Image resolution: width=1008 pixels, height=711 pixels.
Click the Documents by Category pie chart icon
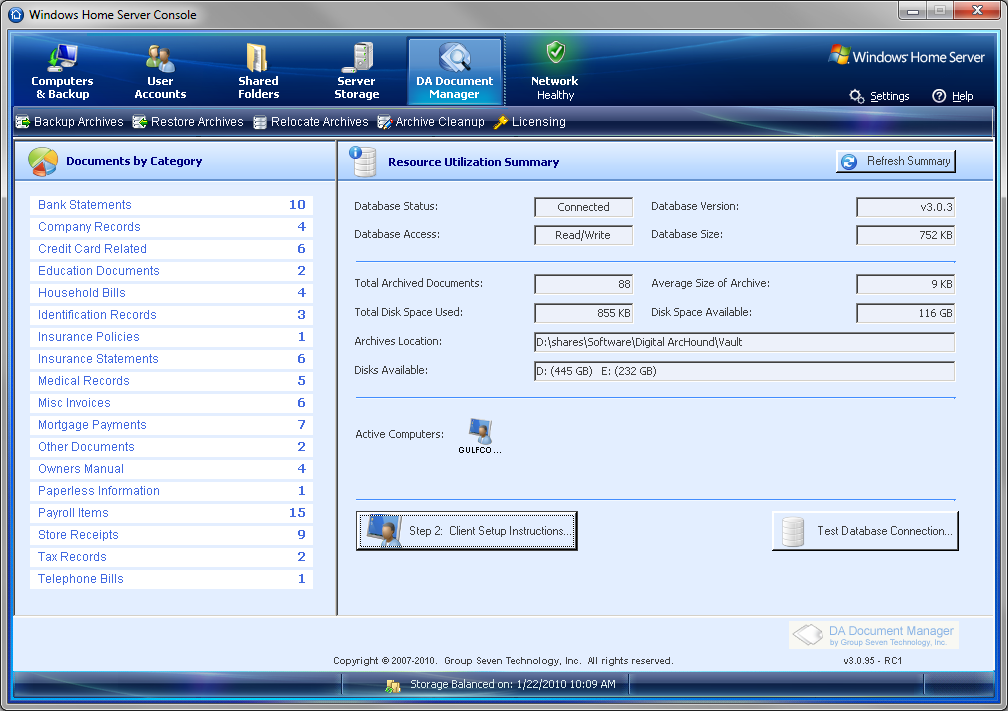[x=43, y=161]
